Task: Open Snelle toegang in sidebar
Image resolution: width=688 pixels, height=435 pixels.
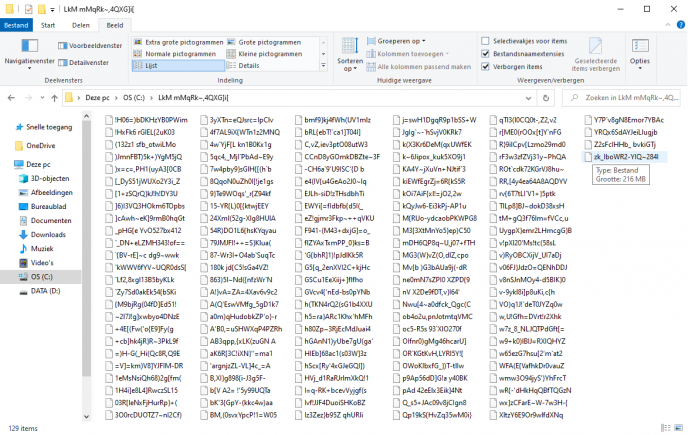Action: coord(44,127)
